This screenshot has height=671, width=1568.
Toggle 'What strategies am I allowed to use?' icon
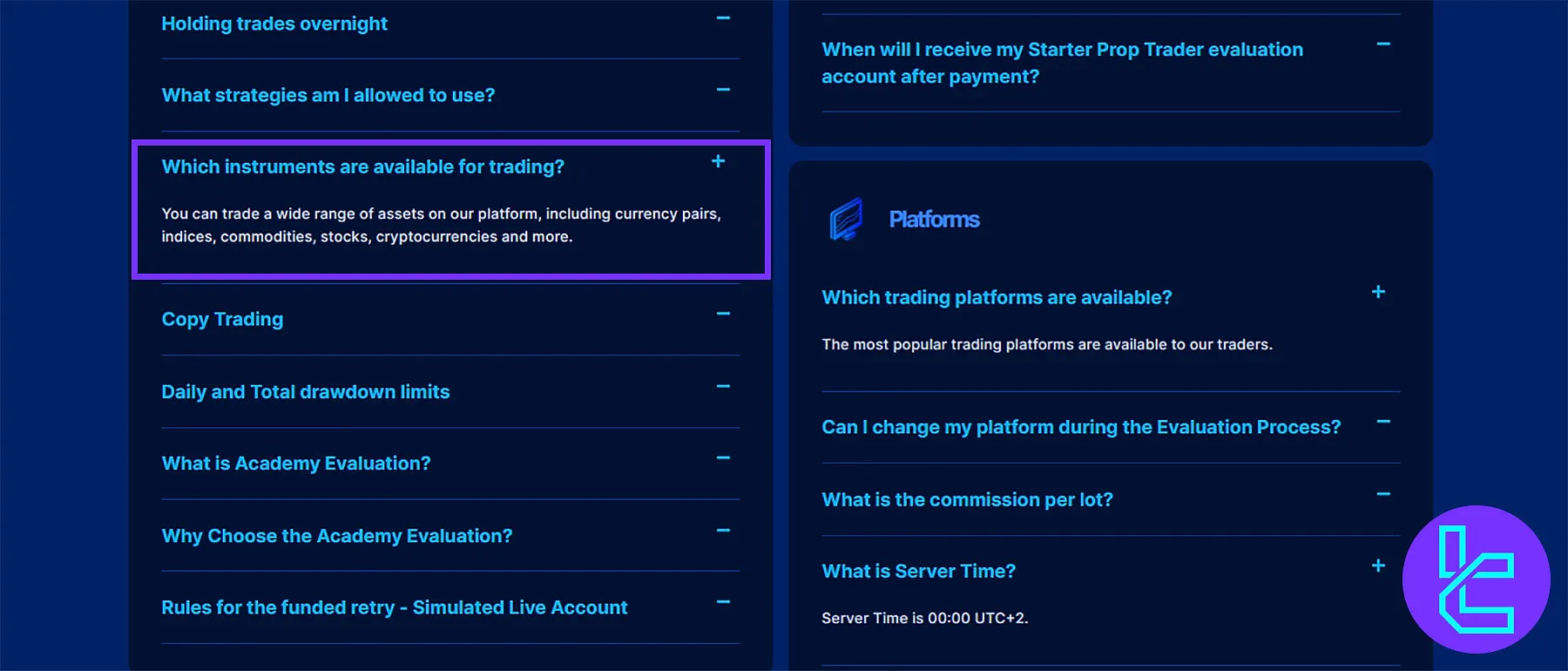click(x=723, y=90)
